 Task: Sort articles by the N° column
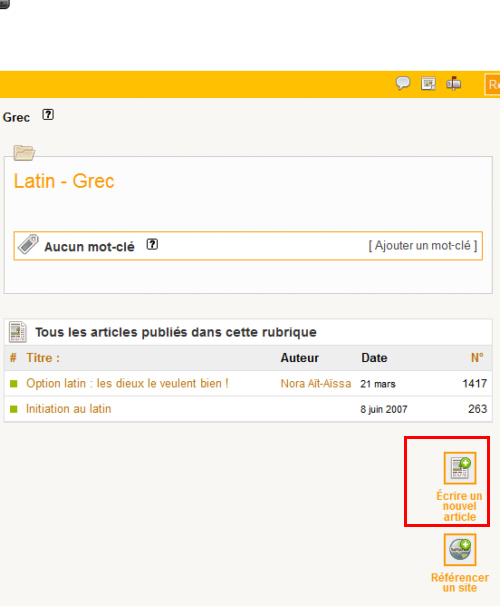(x=477, y=358)
